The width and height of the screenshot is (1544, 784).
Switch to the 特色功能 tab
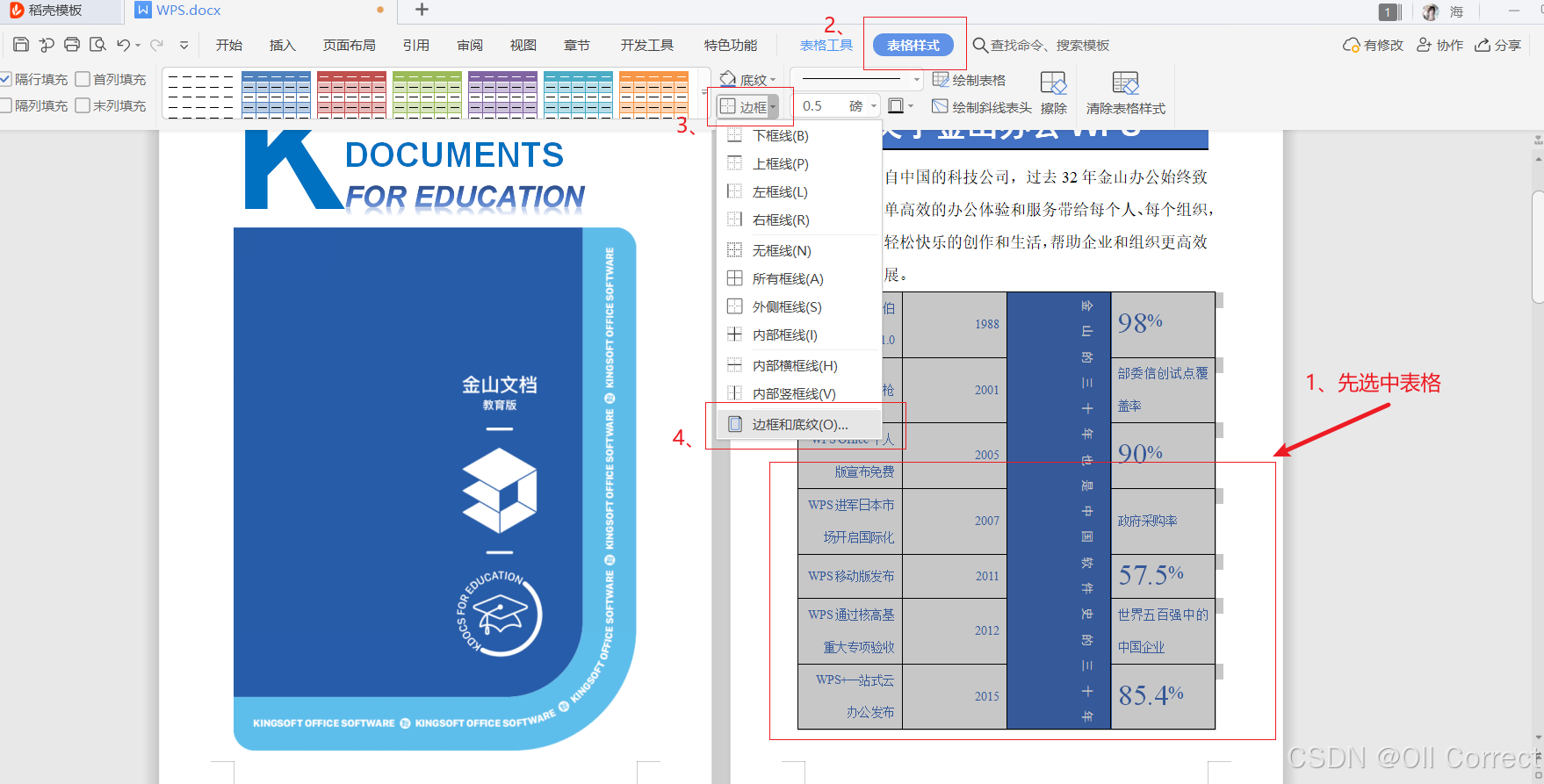(731, 45)
